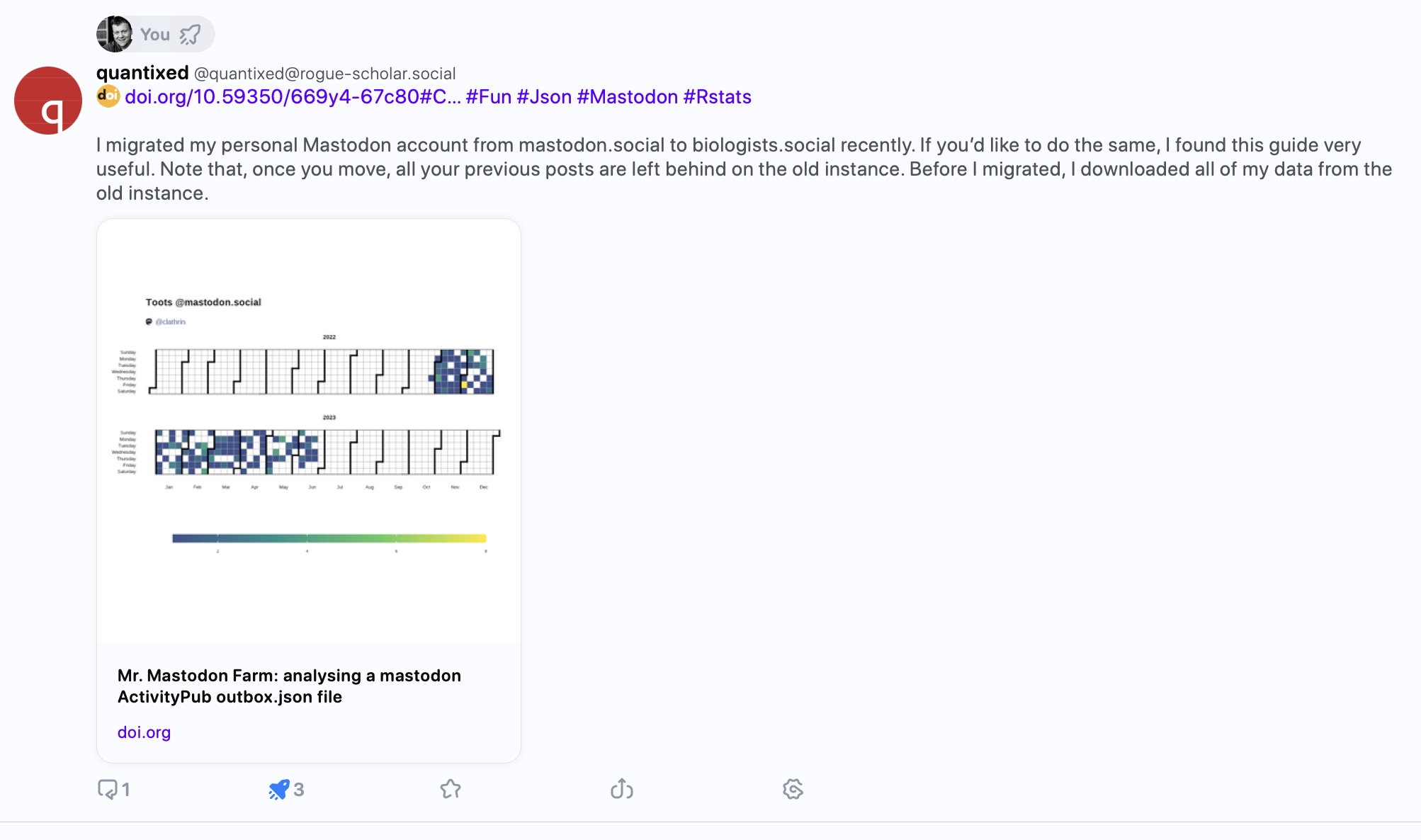Open the #Fun hashtag
The height and width of the screenshot is (840, 1421).
(x=489, y=97)
